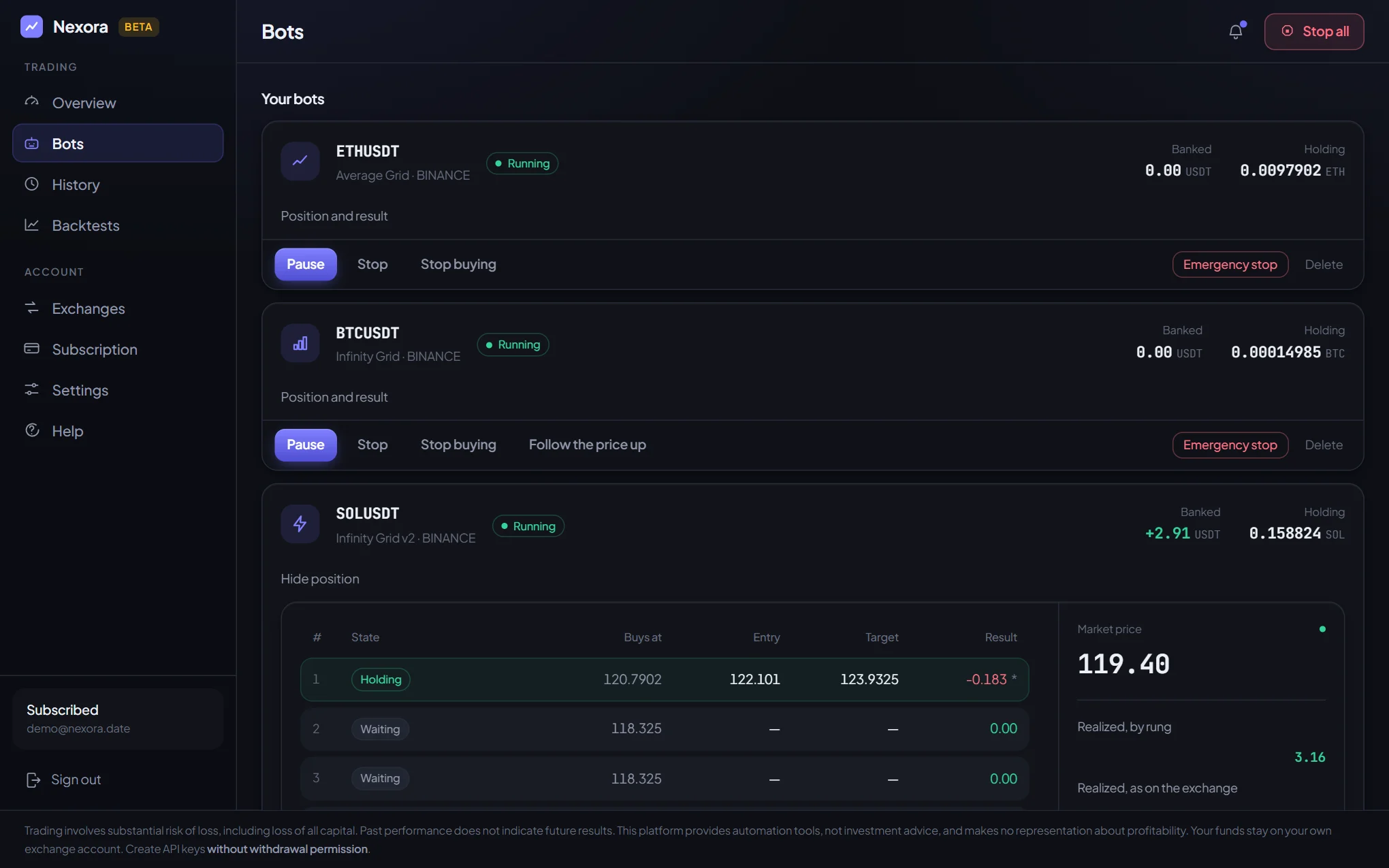The image size is (1389, 868).
Task: Select rung 1 Holding row
Action: 665,679
